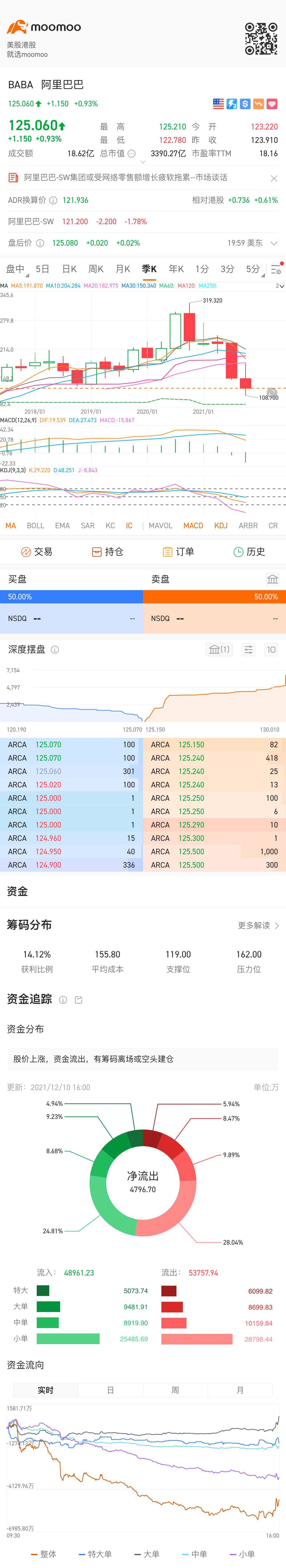Tap the US flag market icon
The image size is (286, 1568).
(219, 104)
